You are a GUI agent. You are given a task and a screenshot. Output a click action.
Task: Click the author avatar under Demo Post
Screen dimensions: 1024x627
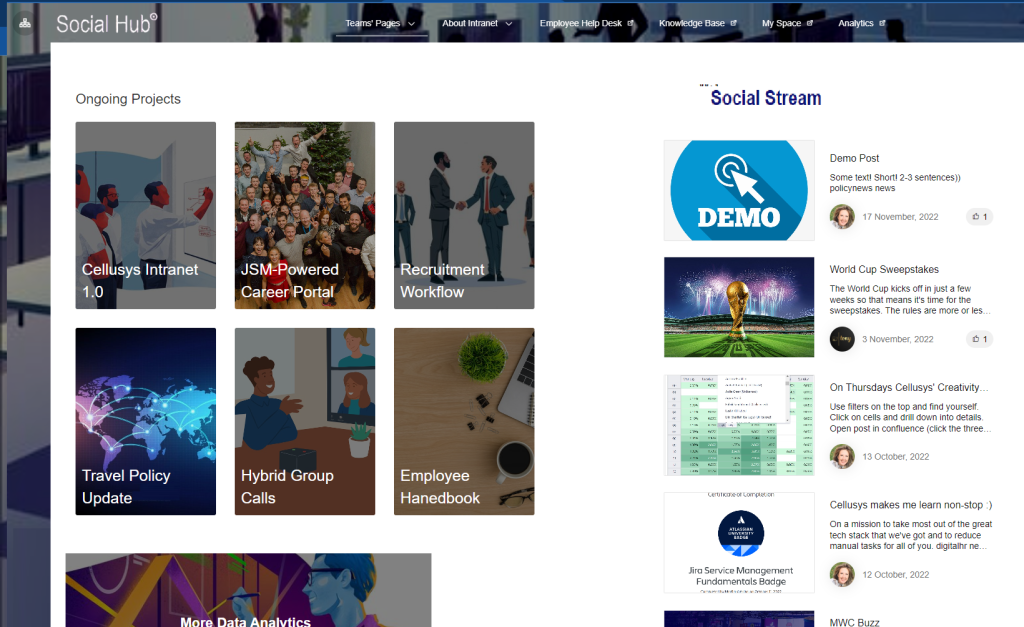coord(842,217)
